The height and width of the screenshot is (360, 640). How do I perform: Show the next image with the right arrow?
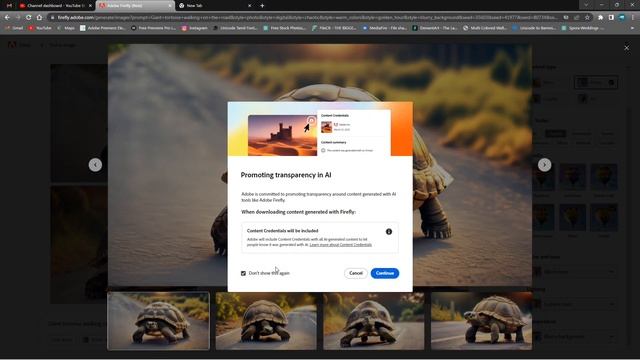(544, 165)
